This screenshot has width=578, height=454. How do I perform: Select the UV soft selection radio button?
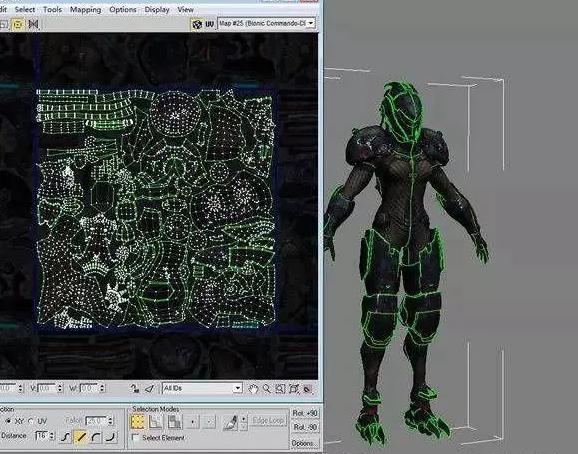(31, 421)
